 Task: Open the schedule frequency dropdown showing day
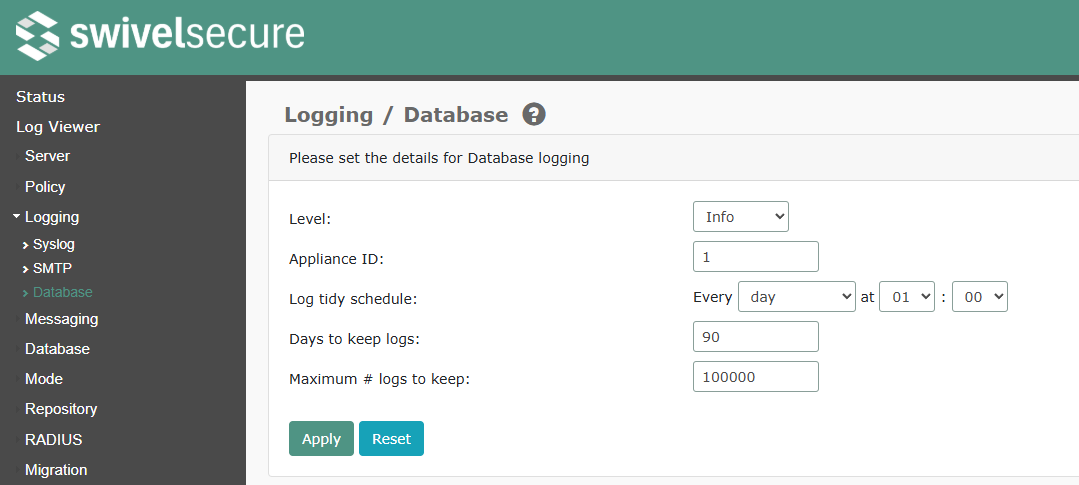(797, 297)
